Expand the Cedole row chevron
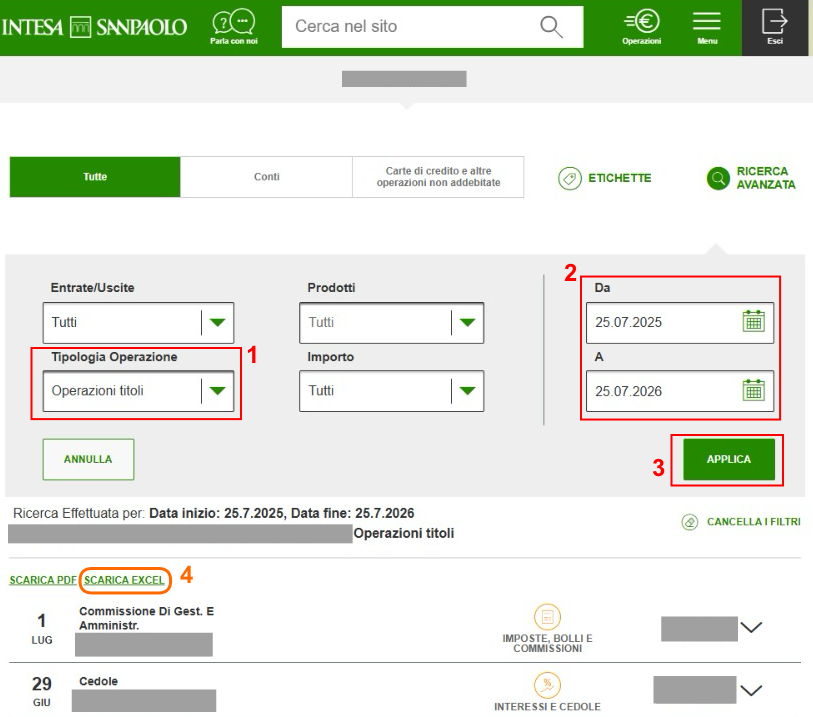The width and height of the screenshot is (813, 717). pos(751,691)
